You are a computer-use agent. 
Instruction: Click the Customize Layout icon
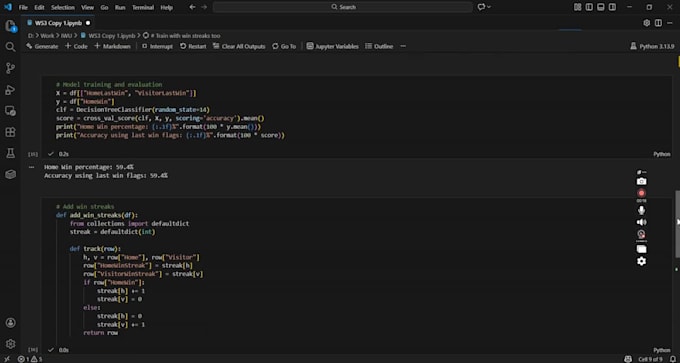[x=577, y=7]
